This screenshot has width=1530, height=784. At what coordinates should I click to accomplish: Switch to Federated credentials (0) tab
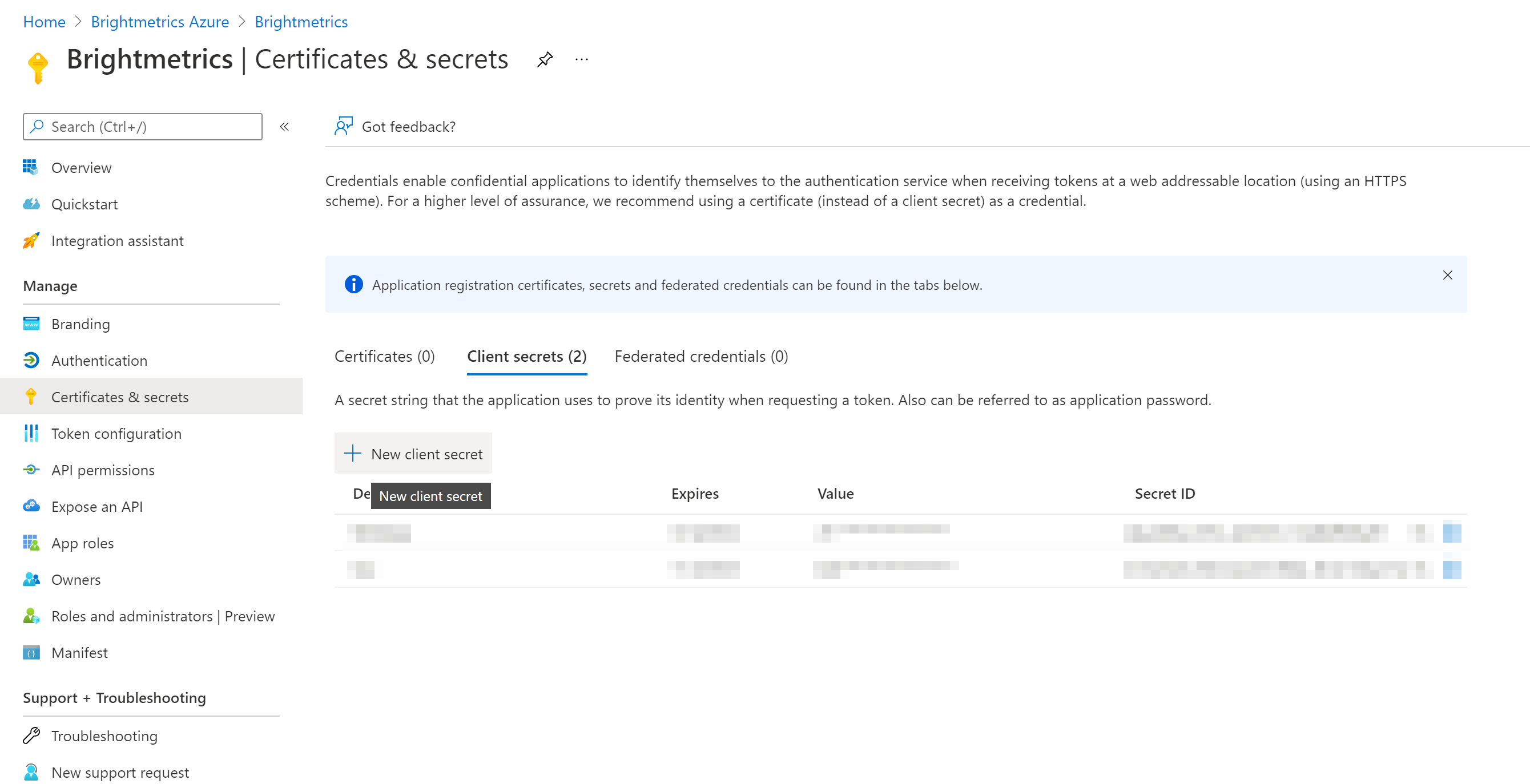click(701, 356)
